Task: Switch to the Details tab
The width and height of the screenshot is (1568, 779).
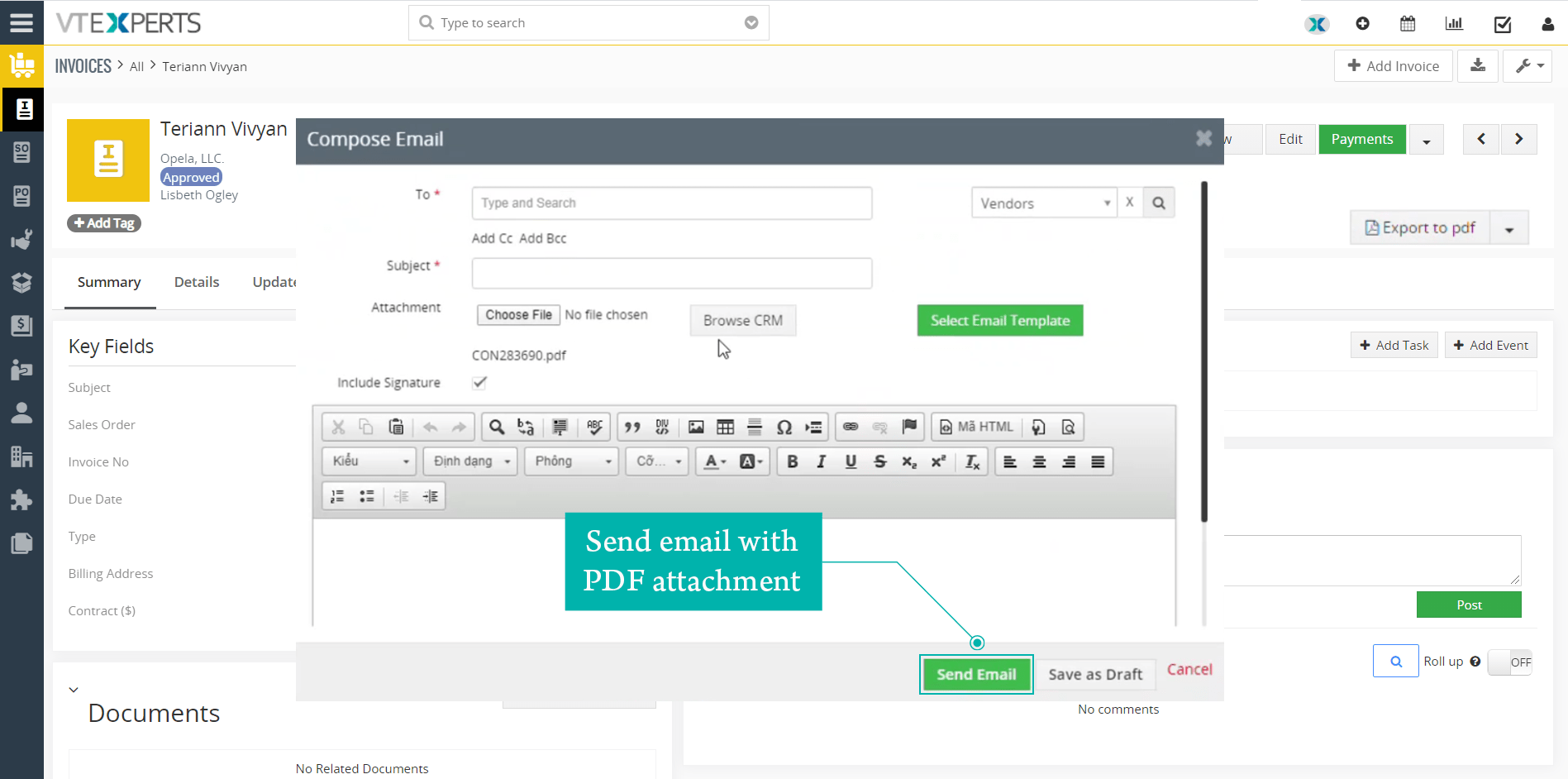Action: (197, 282)
